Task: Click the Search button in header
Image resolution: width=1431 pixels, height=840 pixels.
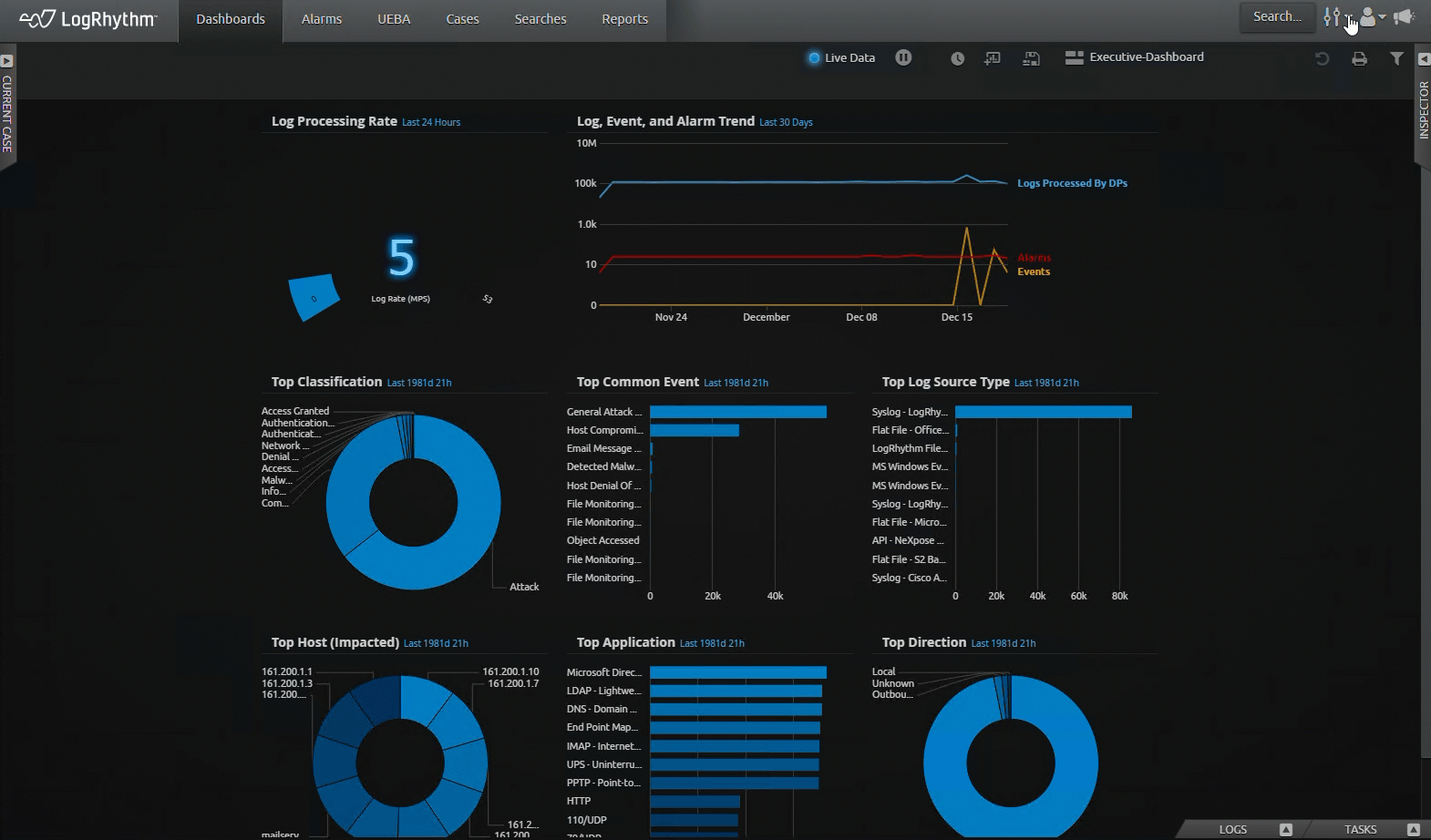Action: 1276,16
